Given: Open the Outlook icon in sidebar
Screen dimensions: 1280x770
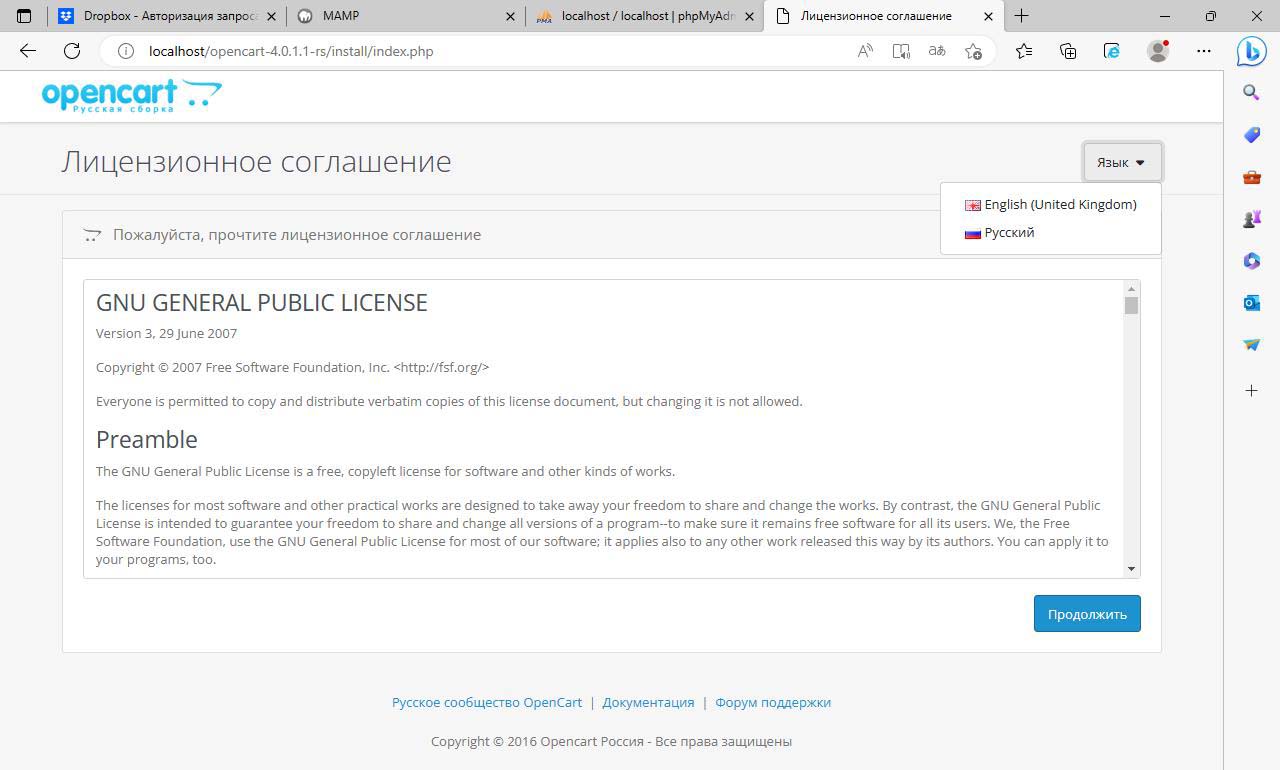Looking at the screenshot, I should [x=1251, y=302].
